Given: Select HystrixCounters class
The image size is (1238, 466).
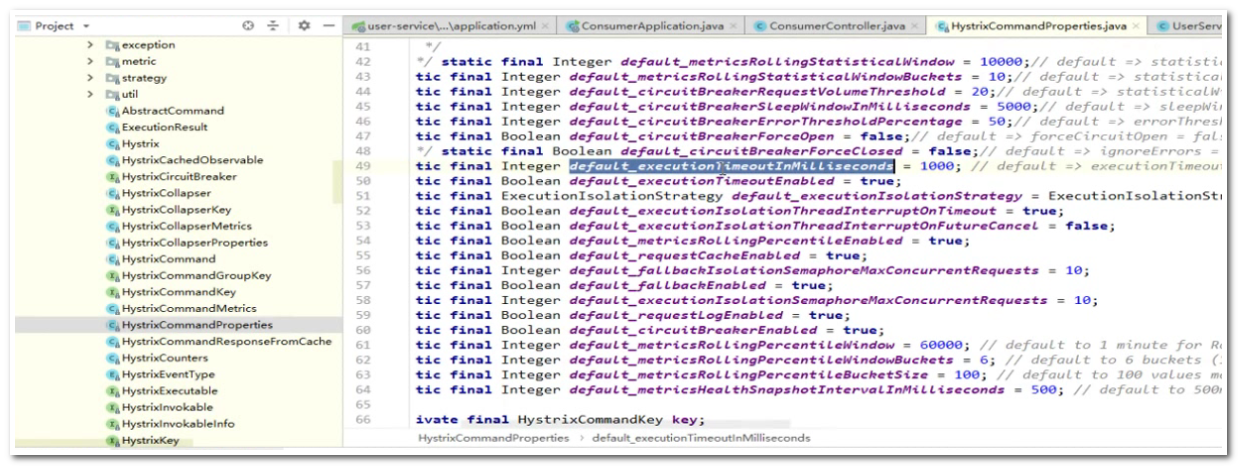Looking at the screenshot, I should click(x=157, y=358).
